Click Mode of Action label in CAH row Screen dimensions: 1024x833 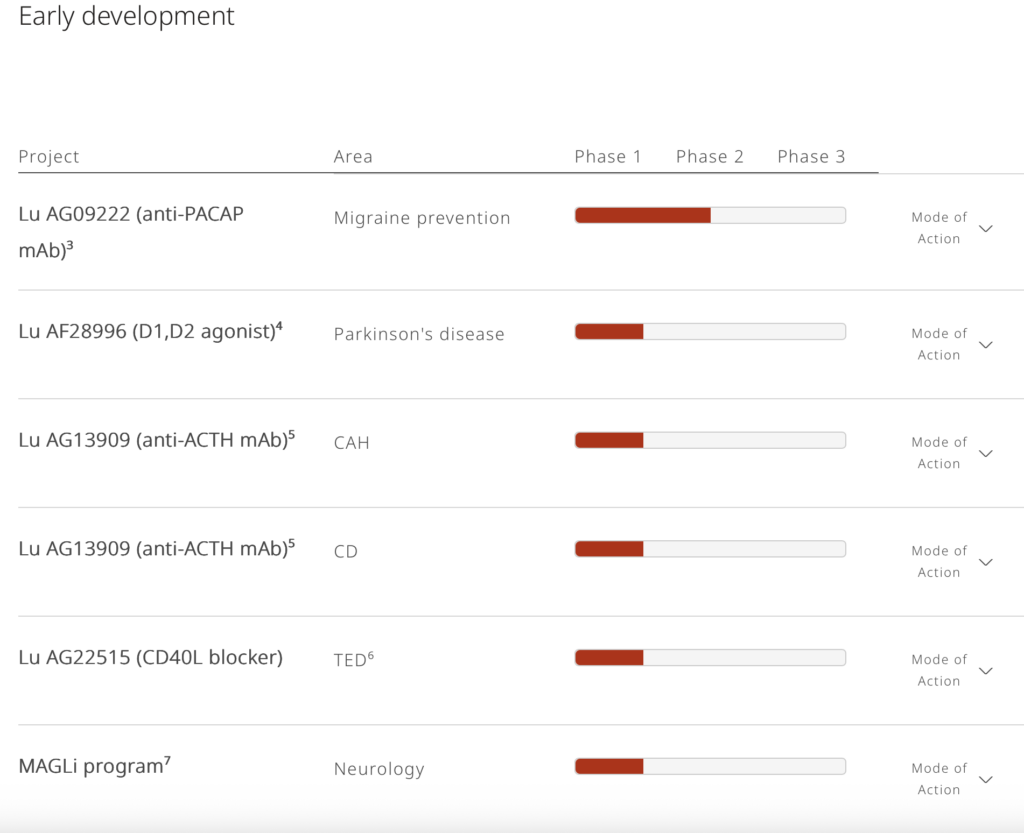938,453
